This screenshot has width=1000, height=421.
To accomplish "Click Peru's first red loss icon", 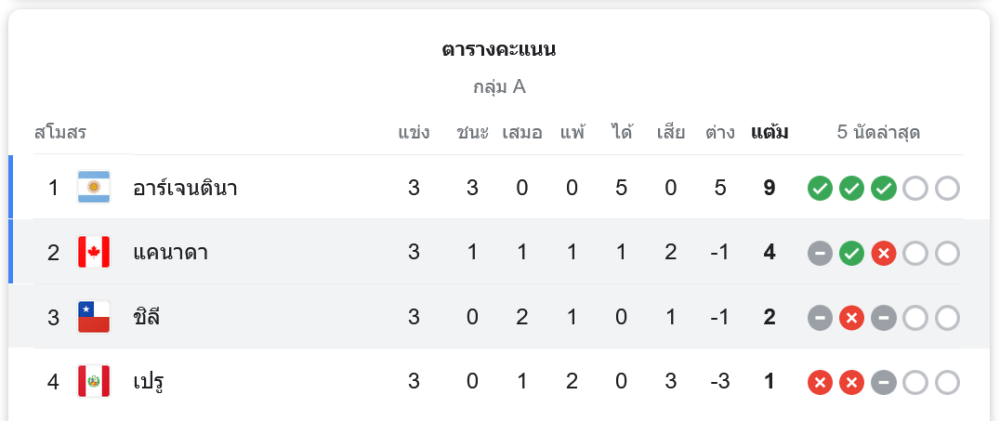I will [x=820, y=382].
